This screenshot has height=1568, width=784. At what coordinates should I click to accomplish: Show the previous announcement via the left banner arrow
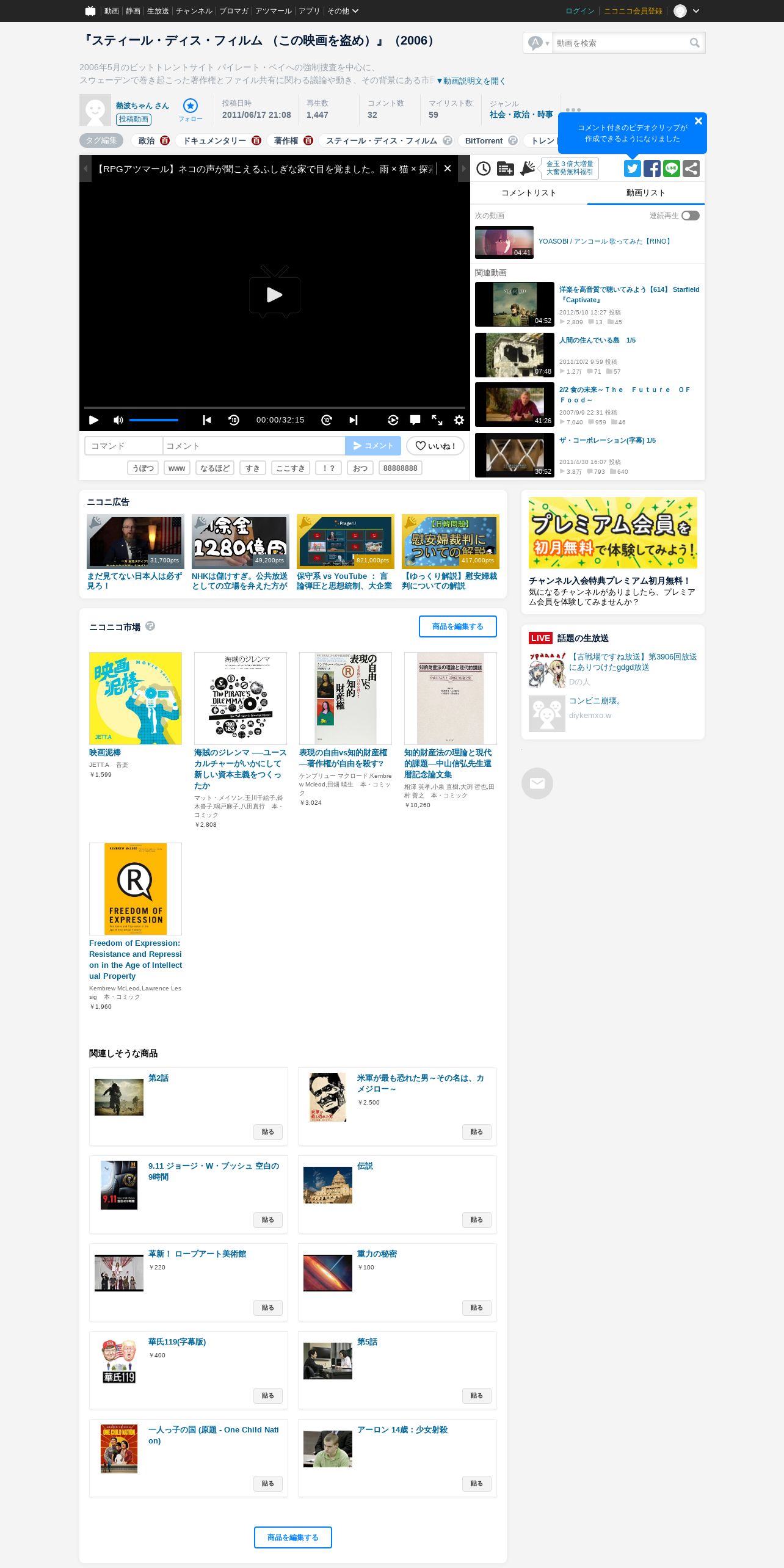coord(85,169)
